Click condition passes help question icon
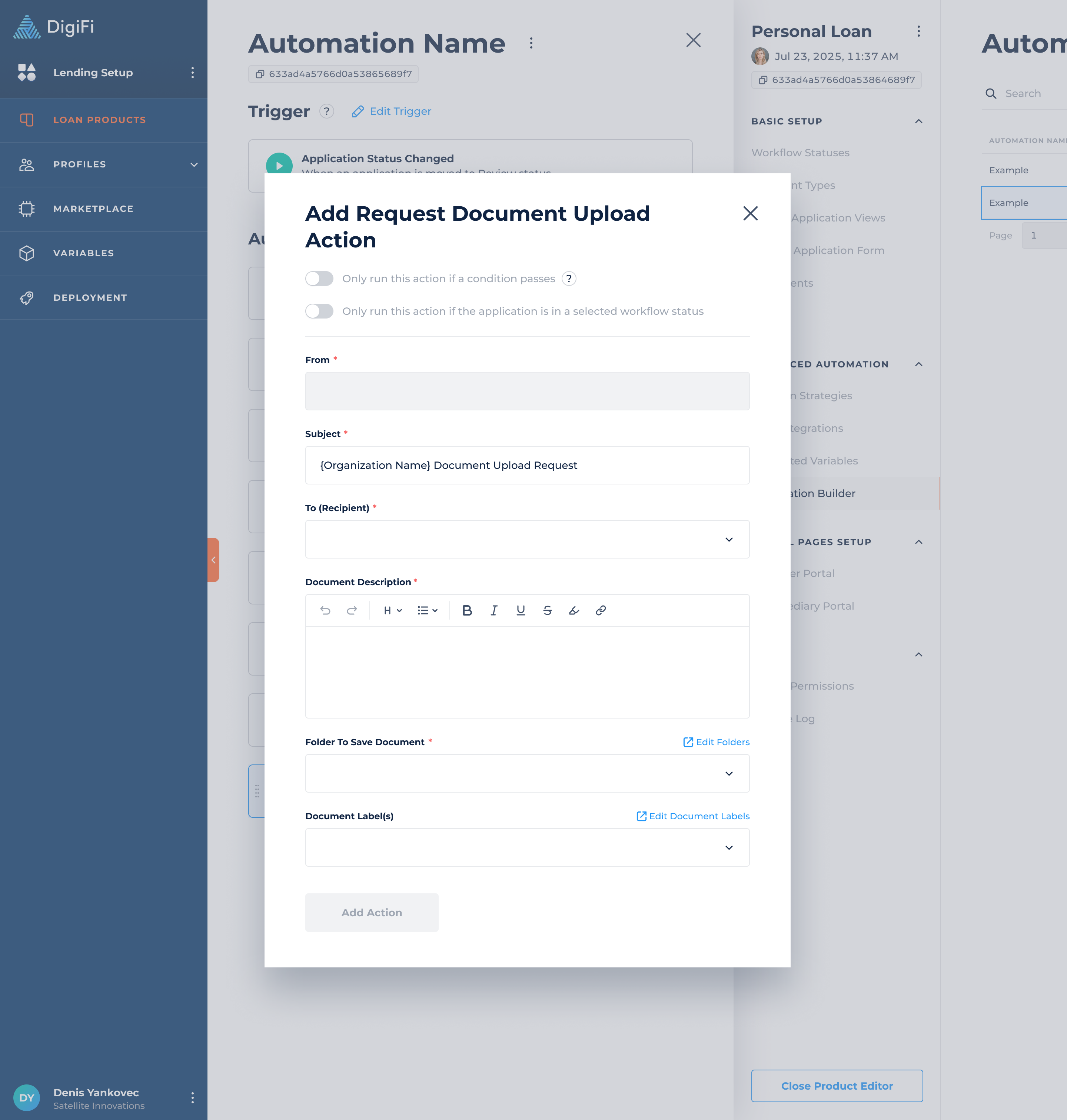 point(569,279)
